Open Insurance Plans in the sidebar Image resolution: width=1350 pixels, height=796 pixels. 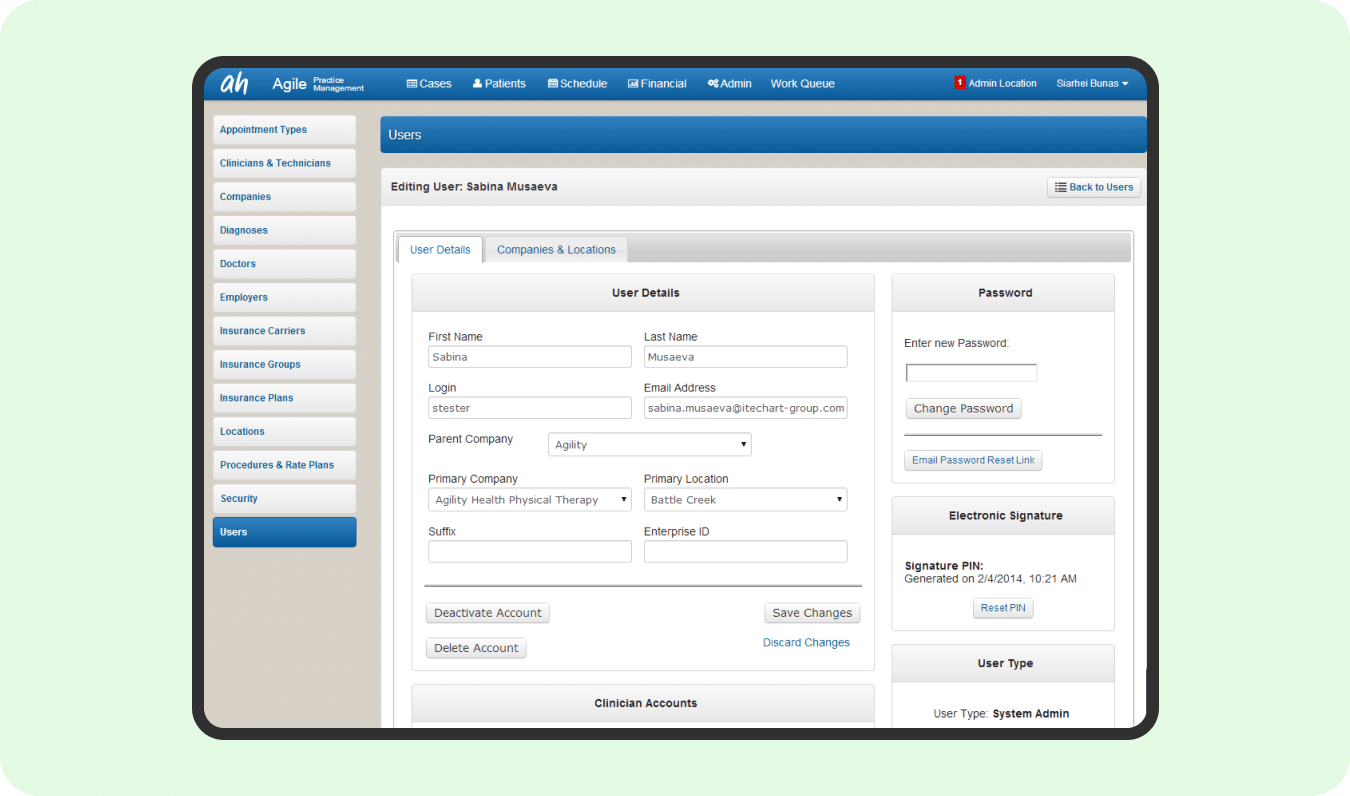click(284, 398)
